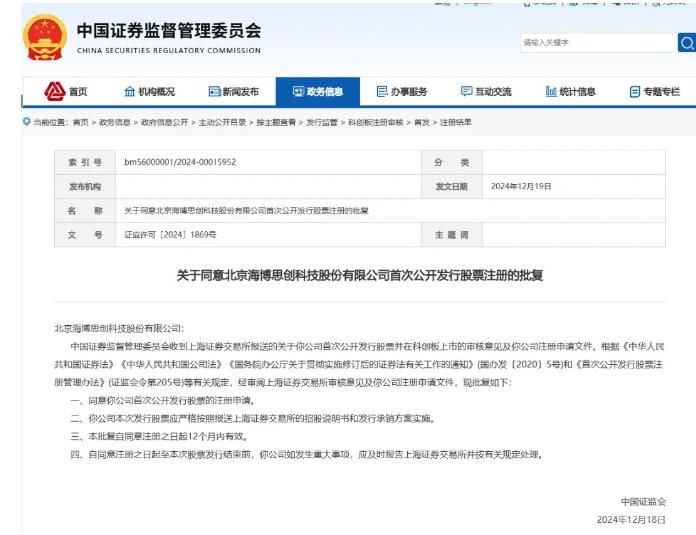Click the salutation 北京海博思创科技股份有限公司:
Viewport: 696px width, 535px height.
119,328
